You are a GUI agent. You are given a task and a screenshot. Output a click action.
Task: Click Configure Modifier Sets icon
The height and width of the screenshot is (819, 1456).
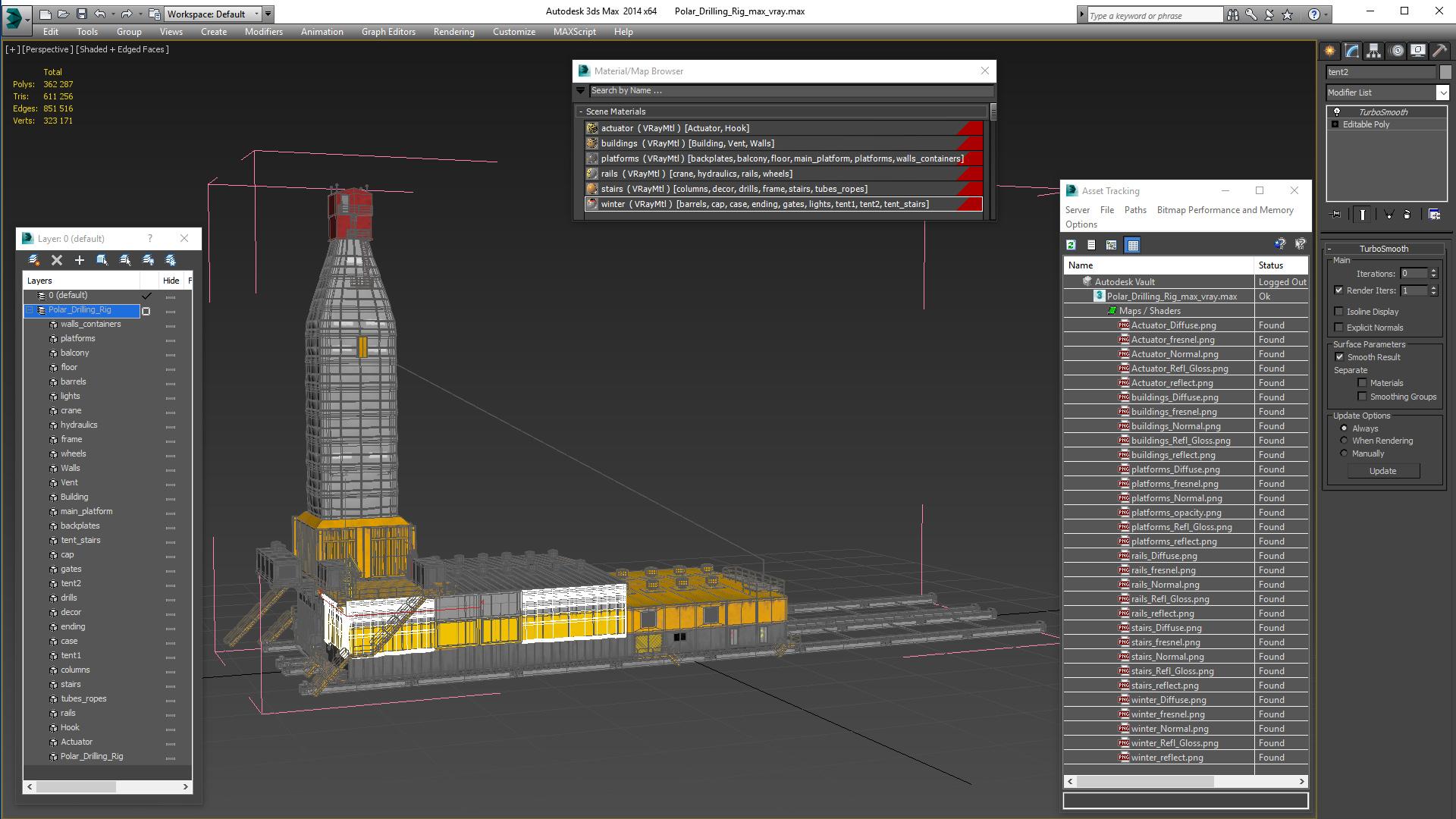[x=1434, y=215]
